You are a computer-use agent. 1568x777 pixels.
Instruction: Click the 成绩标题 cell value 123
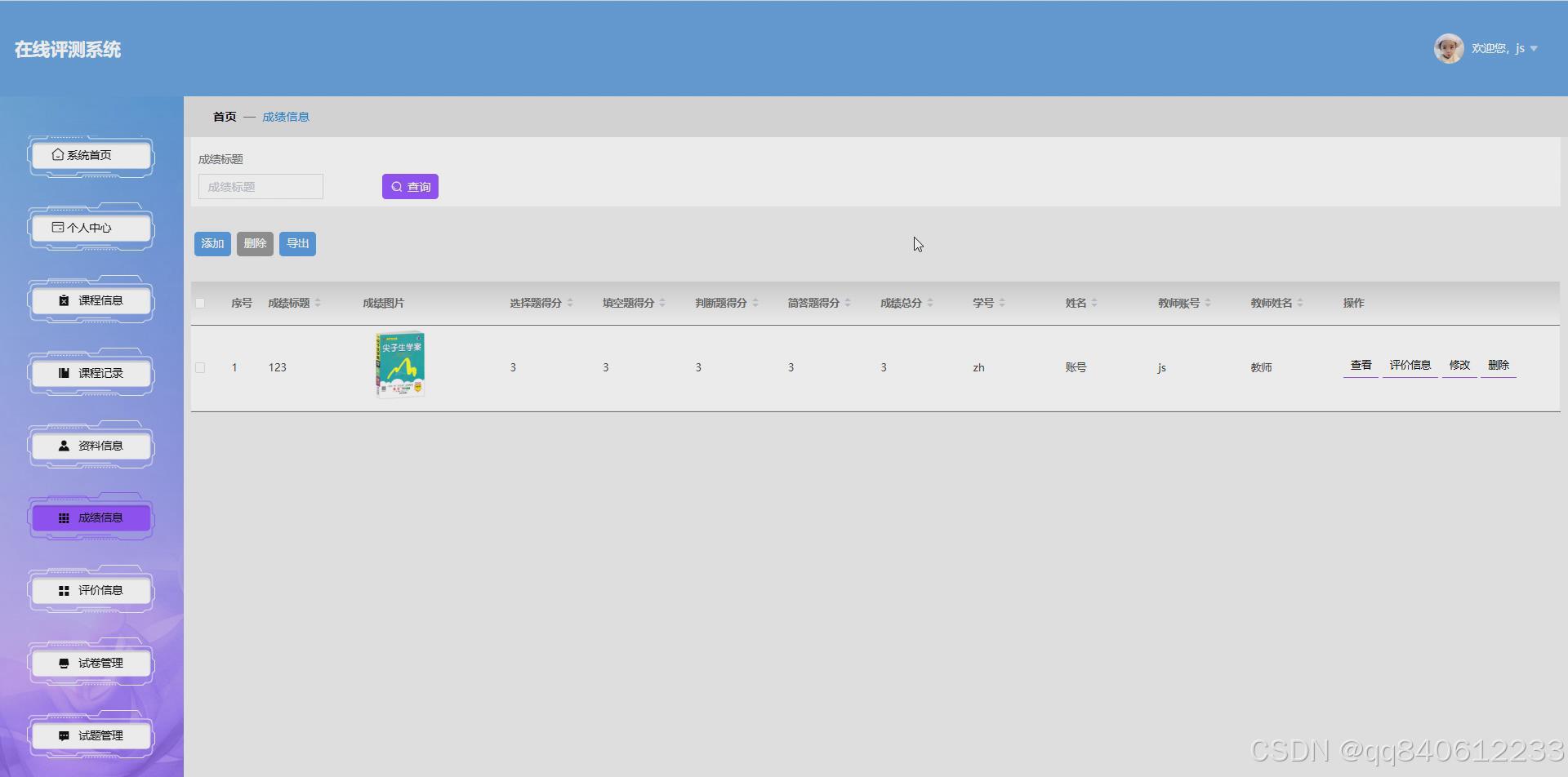278,367
